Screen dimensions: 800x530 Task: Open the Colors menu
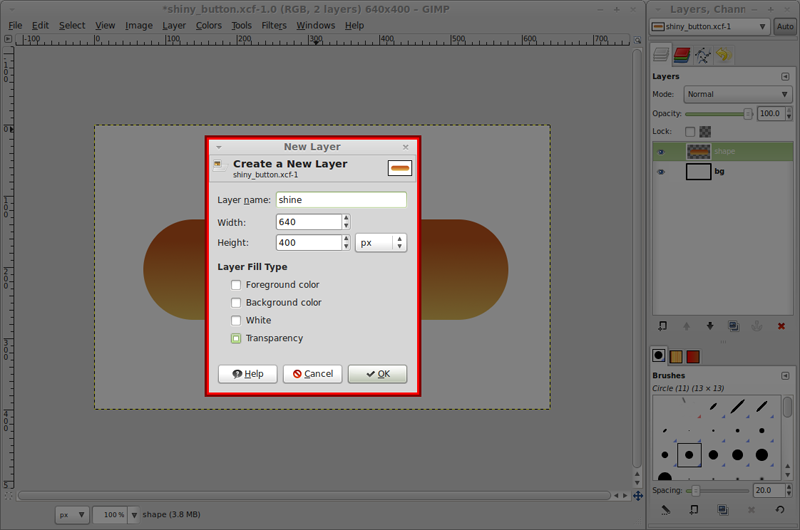point(209,26)
